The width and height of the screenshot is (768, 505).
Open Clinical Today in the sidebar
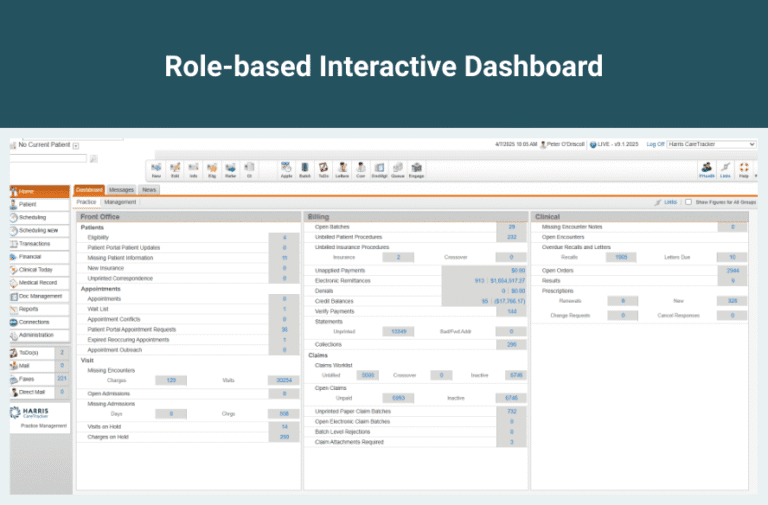click(40, 269)
